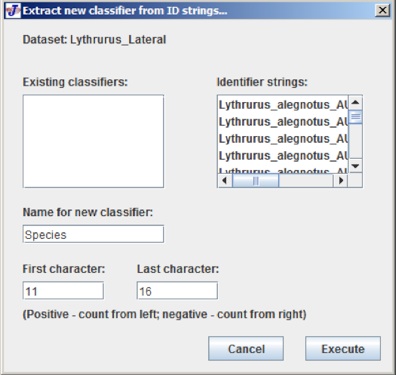
Task: Click the Last character input field
Action: coord(177,291)
